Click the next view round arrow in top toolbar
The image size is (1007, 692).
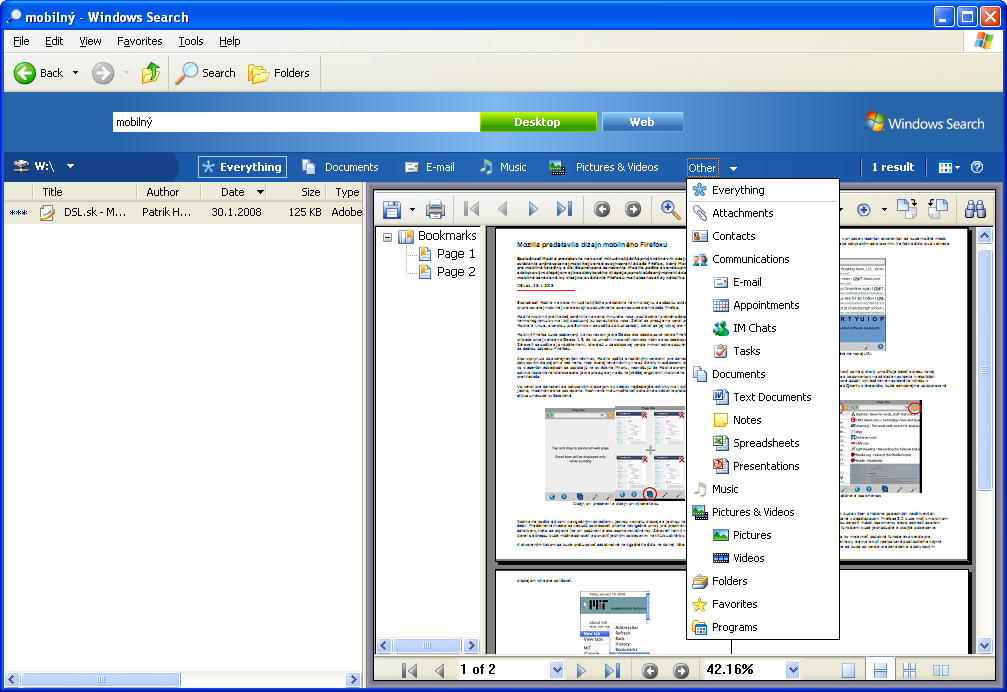(x=633, y=209)
